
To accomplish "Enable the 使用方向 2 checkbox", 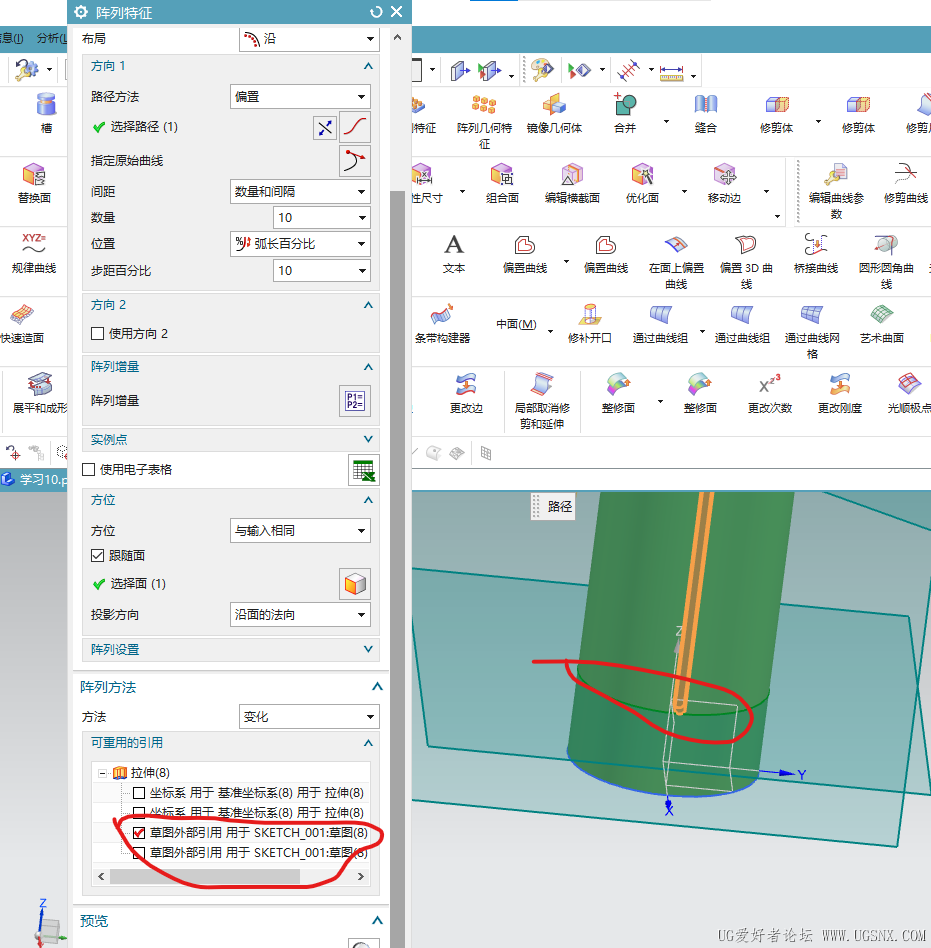I will click(x=97, y=333).
